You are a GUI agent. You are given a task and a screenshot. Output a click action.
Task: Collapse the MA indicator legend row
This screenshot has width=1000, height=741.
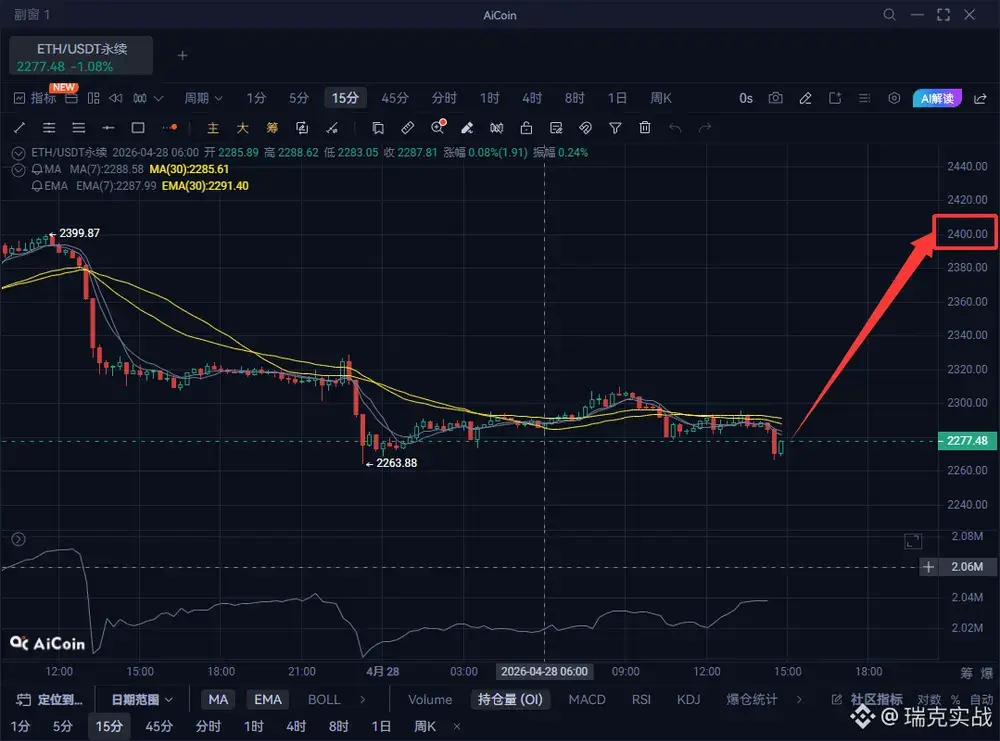coord(18,170)
